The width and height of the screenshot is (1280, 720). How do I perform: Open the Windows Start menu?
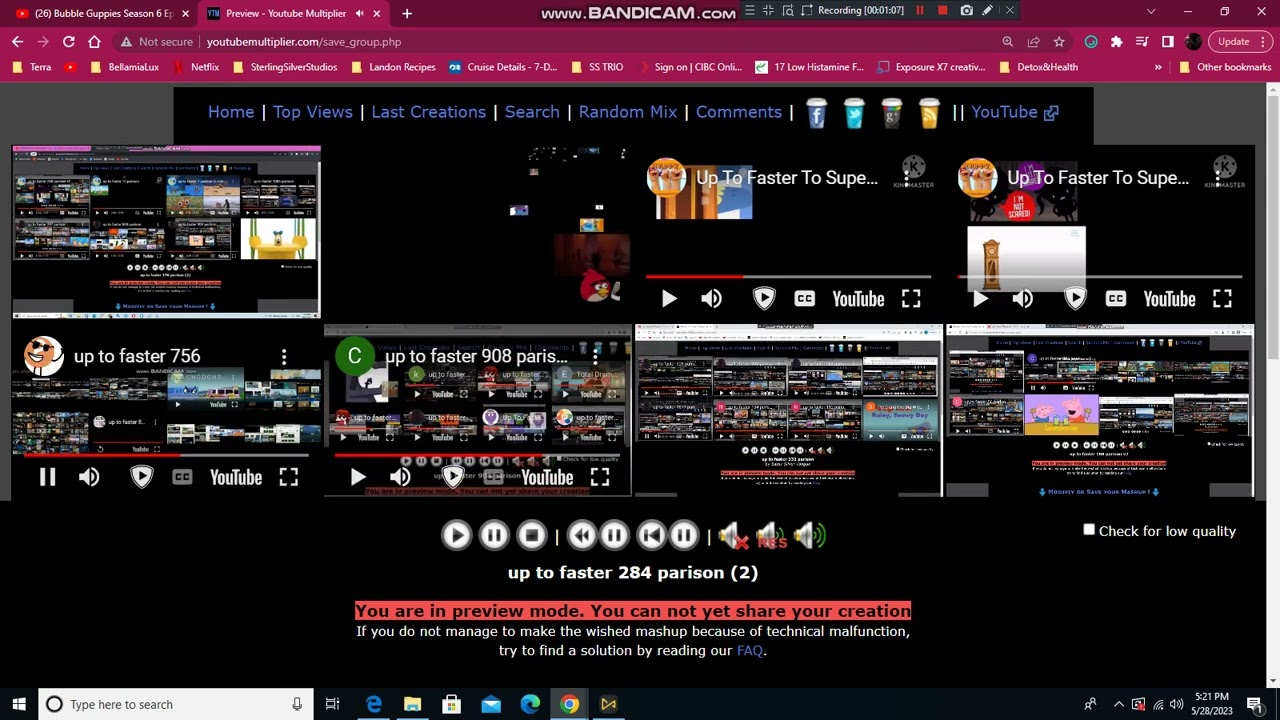pos(18,704)
